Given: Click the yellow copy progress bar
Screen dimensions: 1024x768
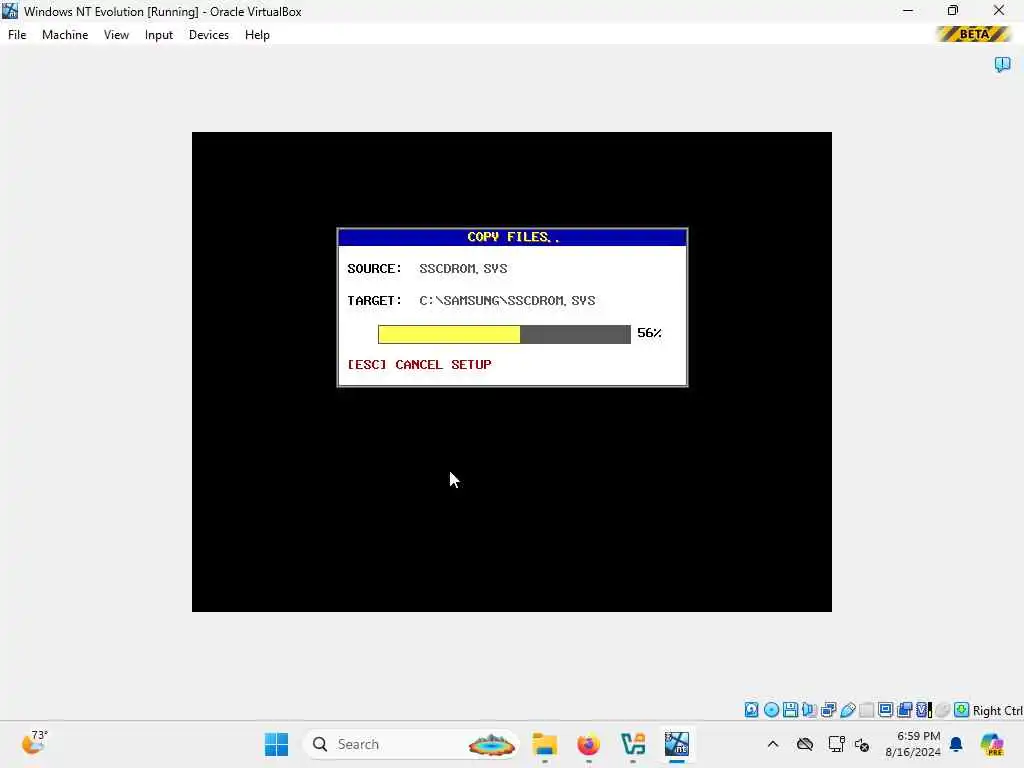Looking at the screenshot, I should tap(504, 334).
